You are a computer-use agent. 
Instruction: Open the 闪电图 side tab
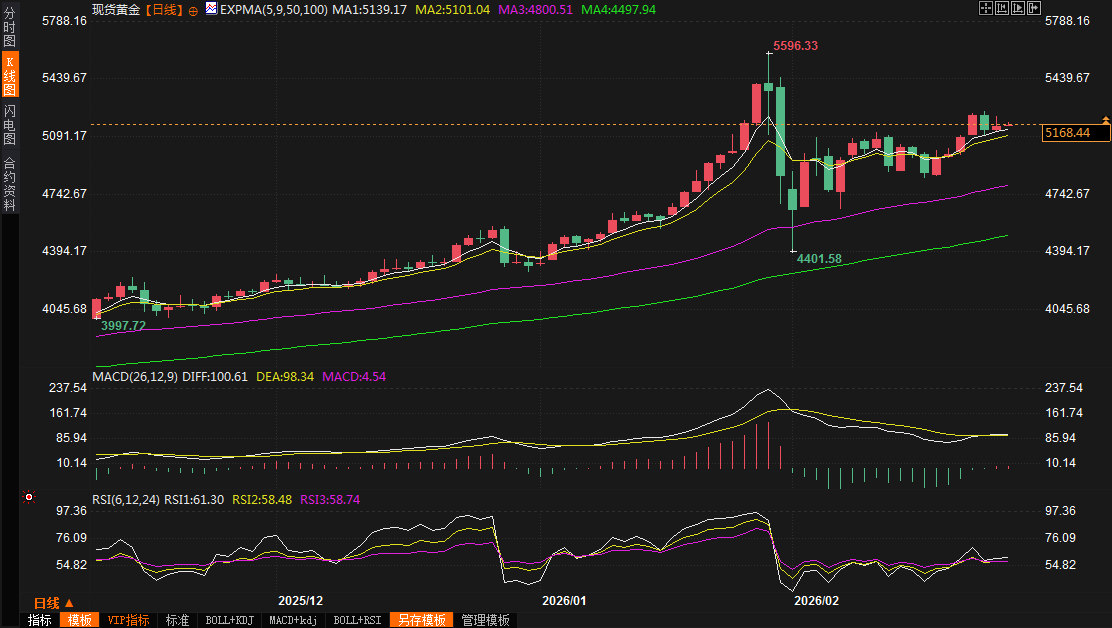pos(9,123)
